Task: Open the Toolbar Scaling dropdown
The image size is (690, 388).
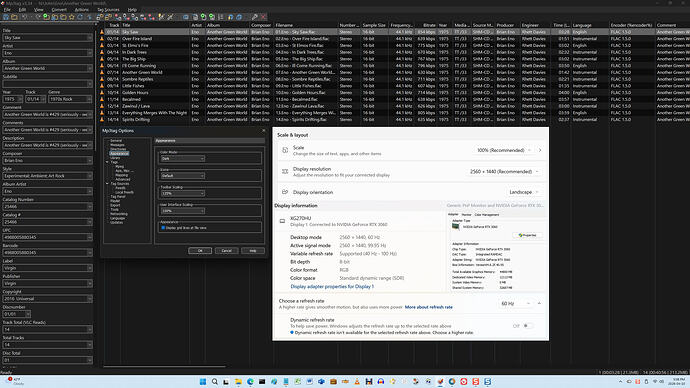Action: click(183, 193)
